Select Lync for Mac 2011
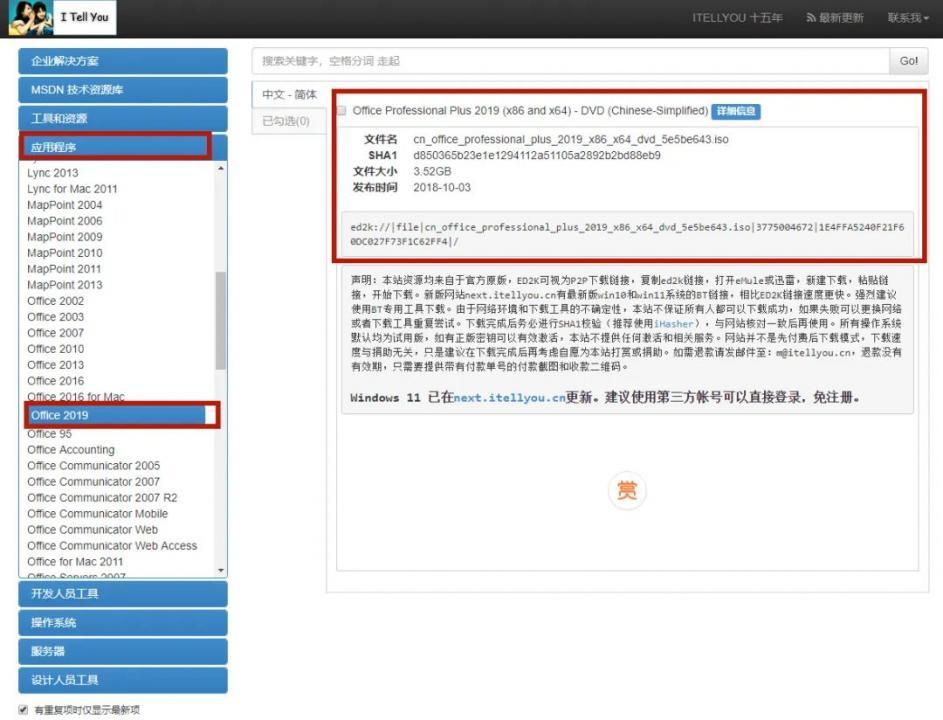943x720 pixels. pyautogui.click(x=72, y=189)
